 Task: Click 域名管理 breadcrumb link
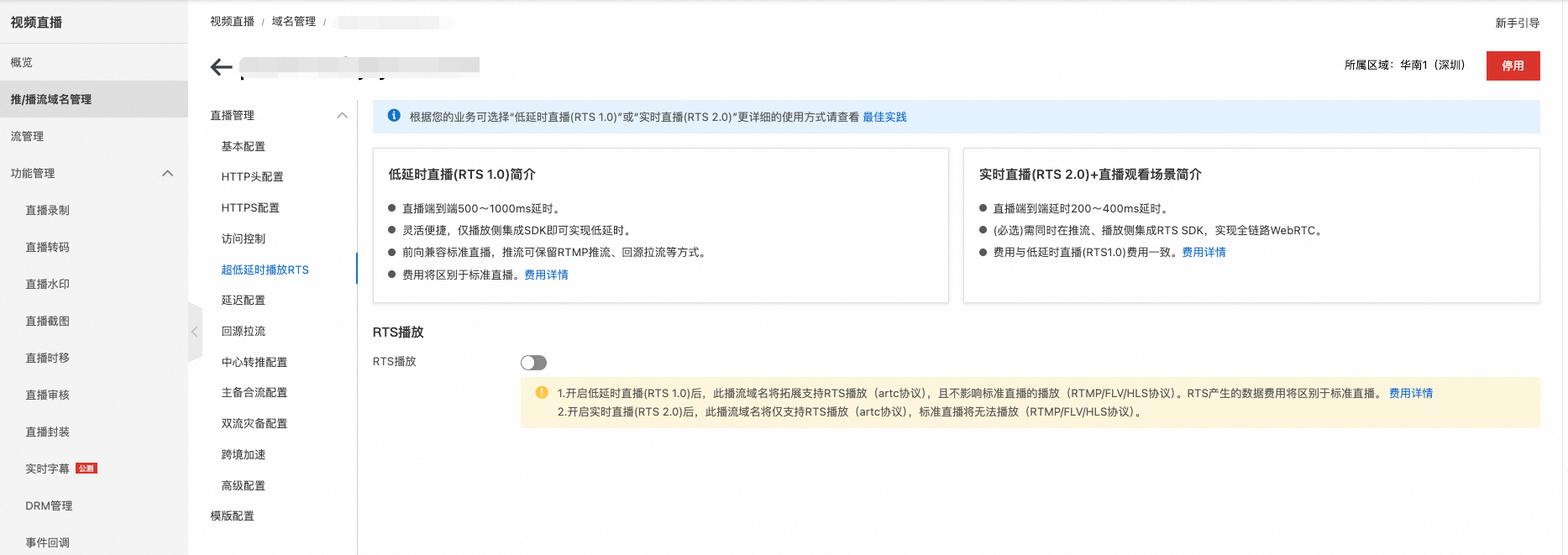click(293, 21)
